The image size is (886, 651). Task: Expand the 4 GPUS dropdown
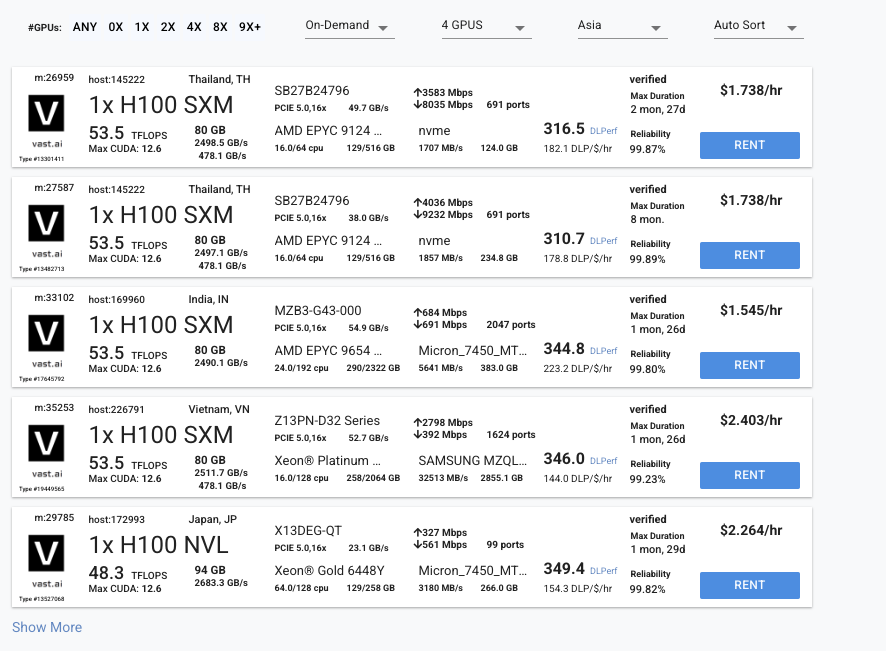pyautogui.click(x=486, y=26)
